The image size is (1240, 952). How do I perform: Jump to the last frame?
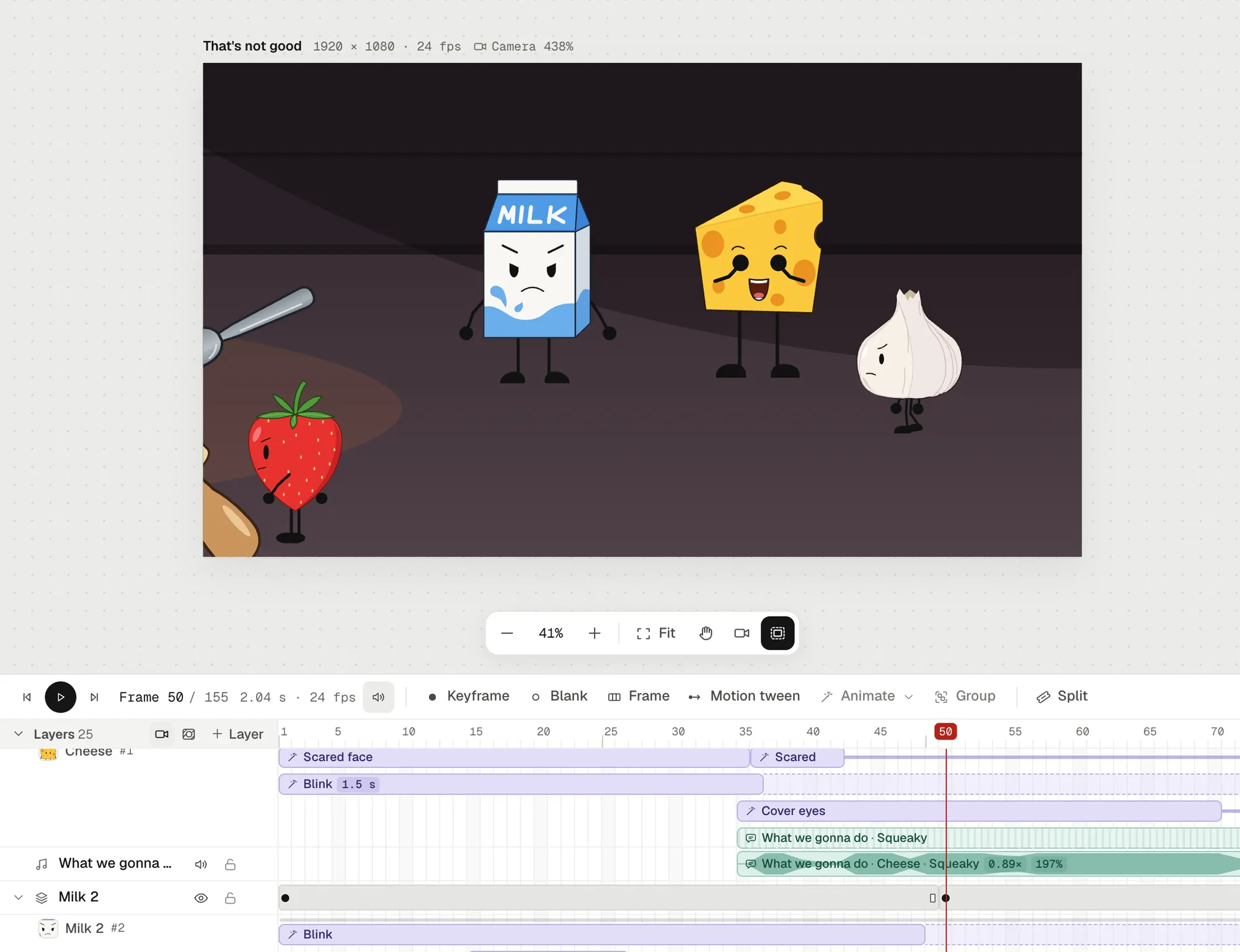pyautogui.click(x=94, y=697)
